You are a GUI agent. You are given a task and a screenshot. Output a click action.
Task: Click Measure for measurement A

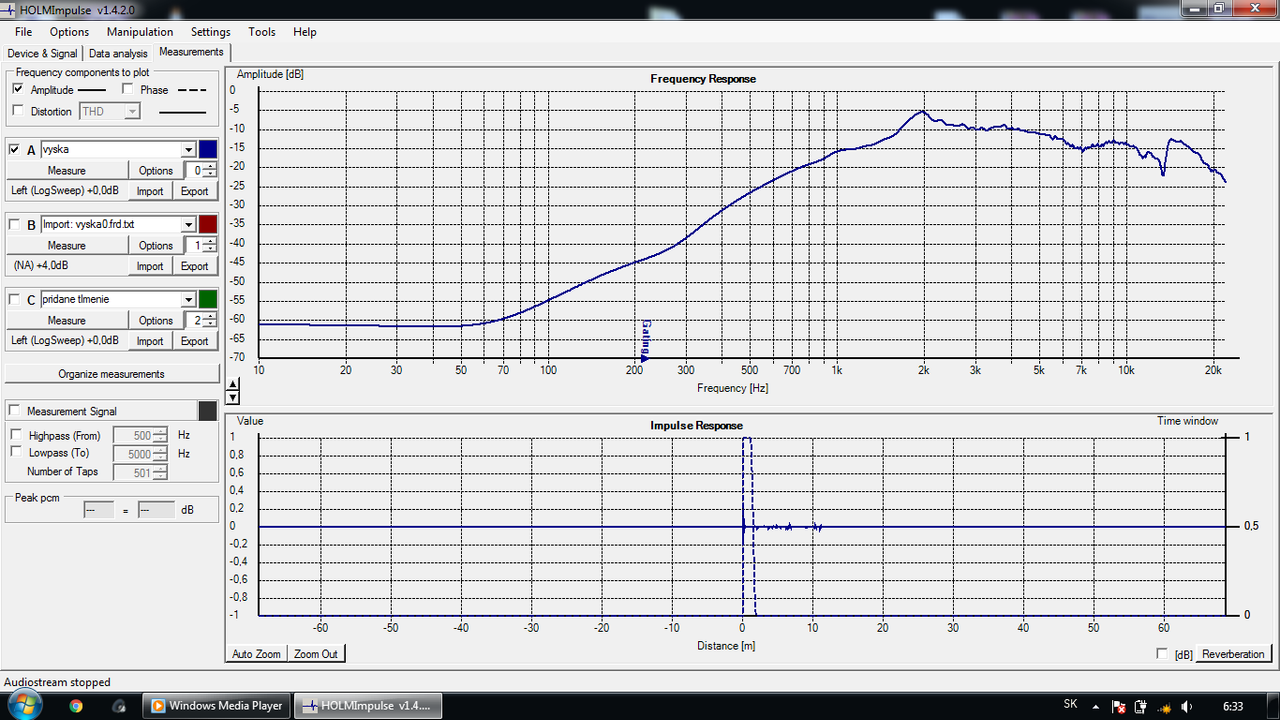coord(67,171)
